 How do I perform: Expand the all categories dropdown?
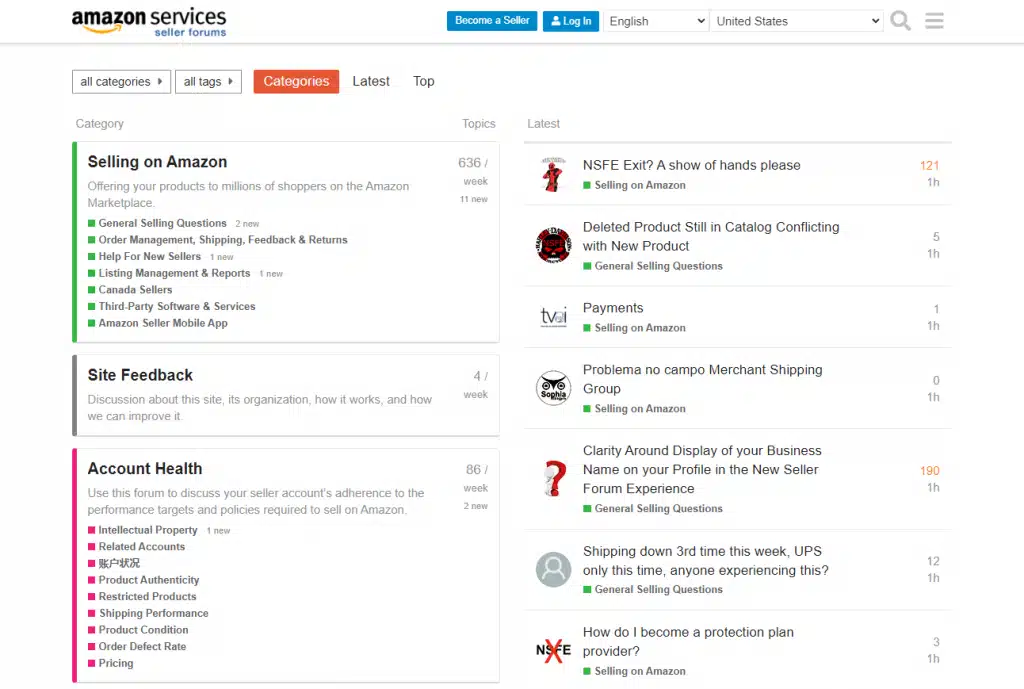pyautogui.click(x=121, y=82)
